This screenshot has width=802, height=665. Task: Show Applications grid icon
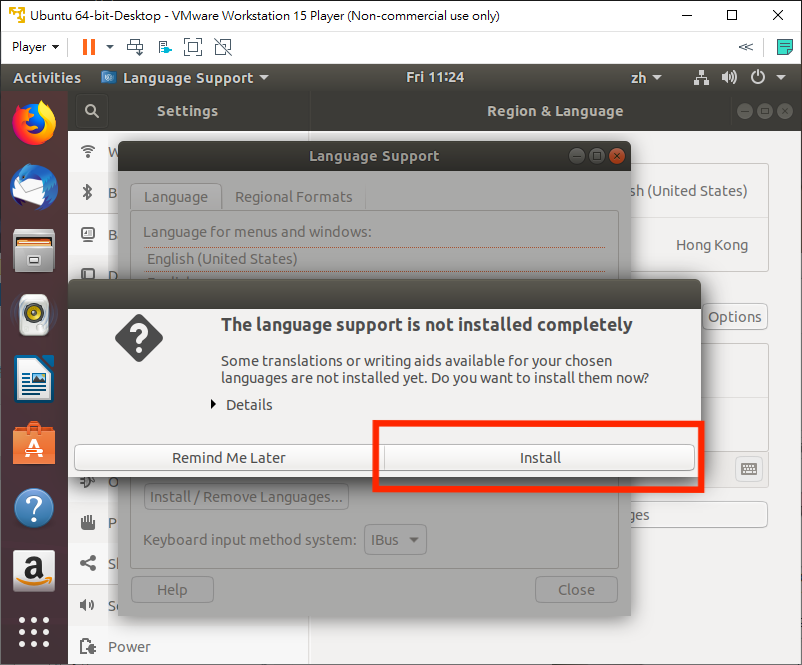[34, 632]
